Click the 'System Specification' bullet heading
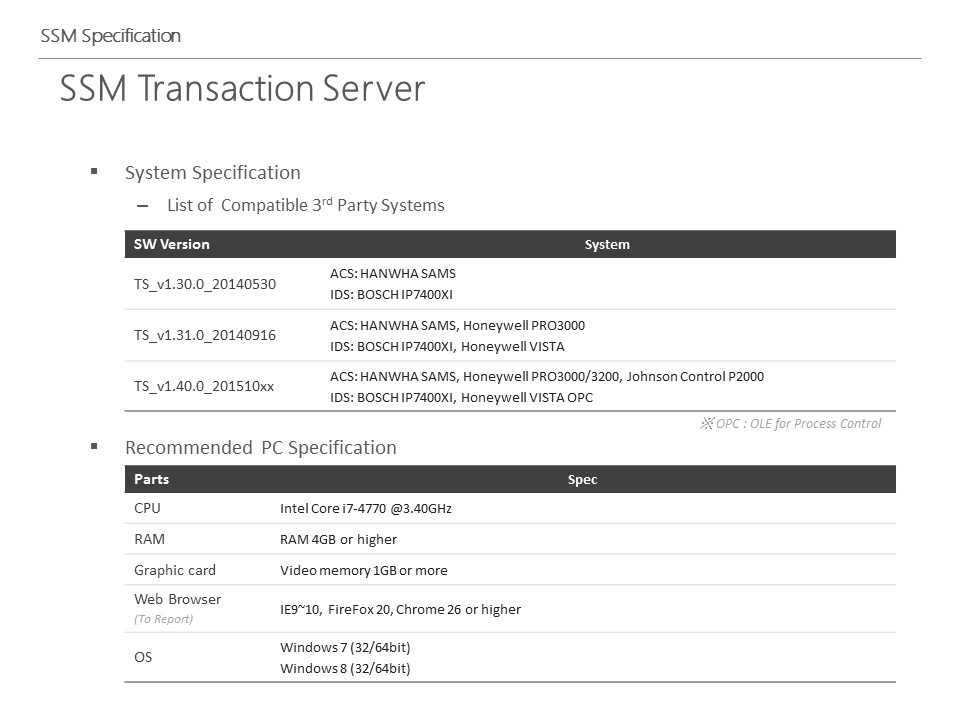Screen dimensions: 960x720 [212, 173]
